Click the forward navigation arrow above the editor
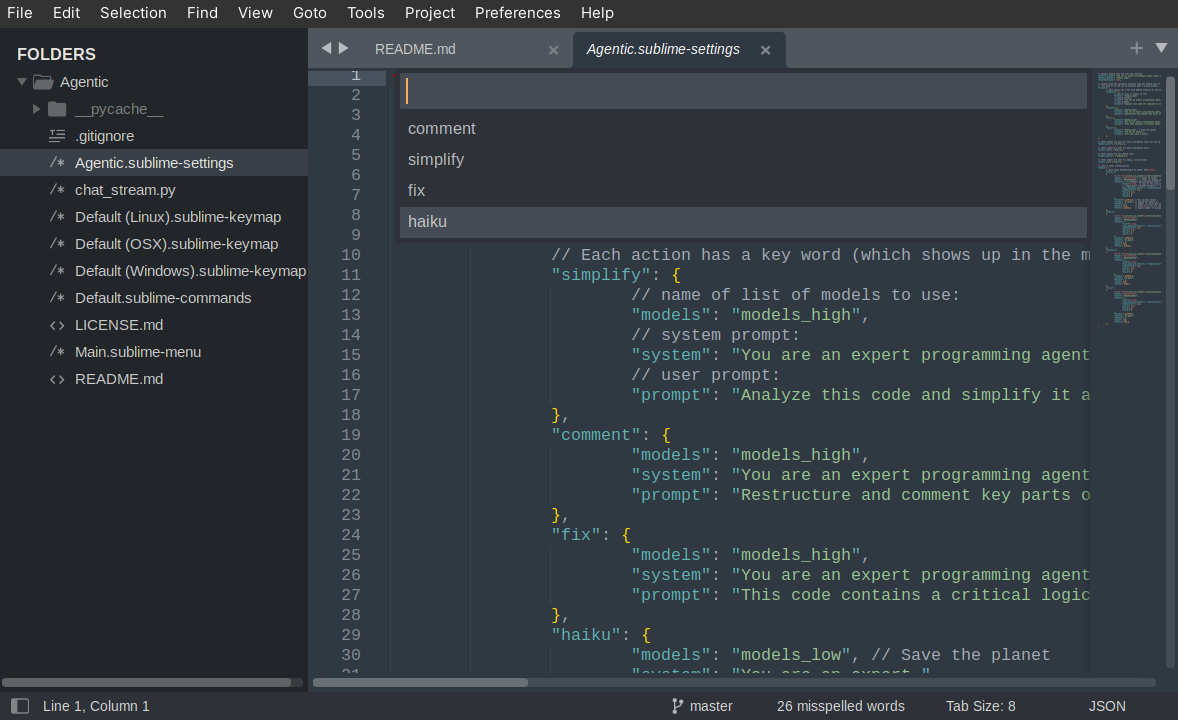1178x720 pixels. (341, 46)
